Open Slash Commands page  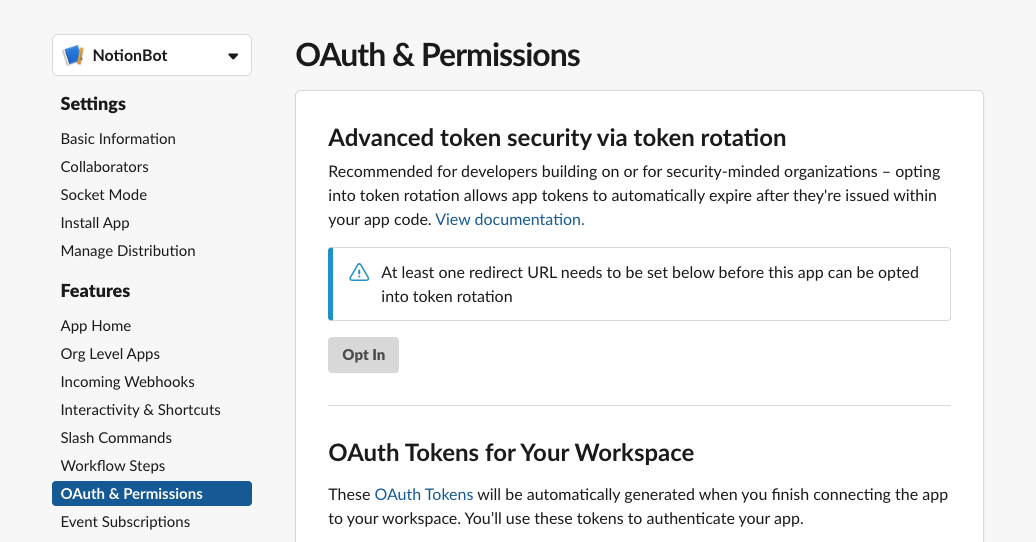coord(116,438)
